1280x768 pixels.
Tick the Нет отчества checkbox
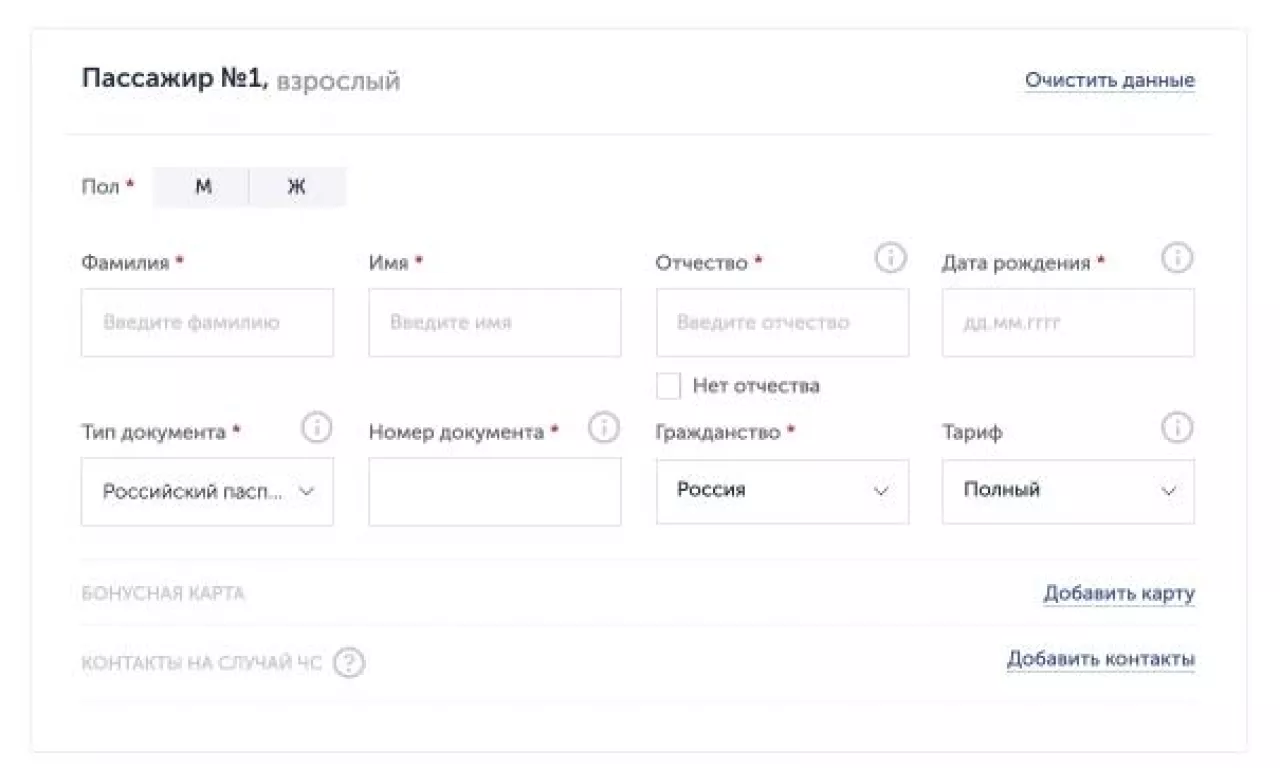(x=668, y=385)
